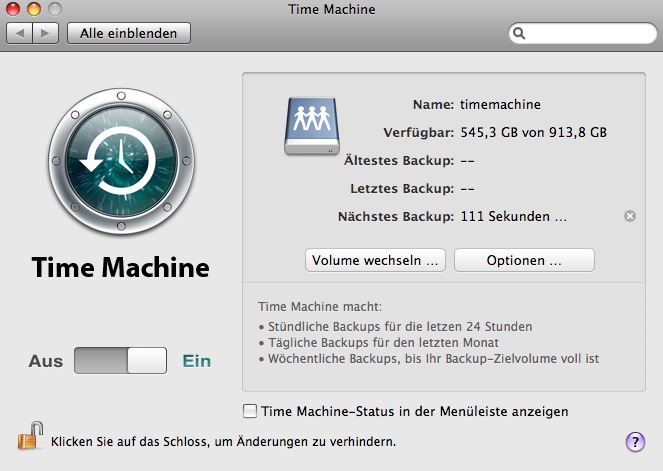This screenshot has height=471, width=663.
Task: Select the timemachine network volume icon
Action: click(311, 127)
